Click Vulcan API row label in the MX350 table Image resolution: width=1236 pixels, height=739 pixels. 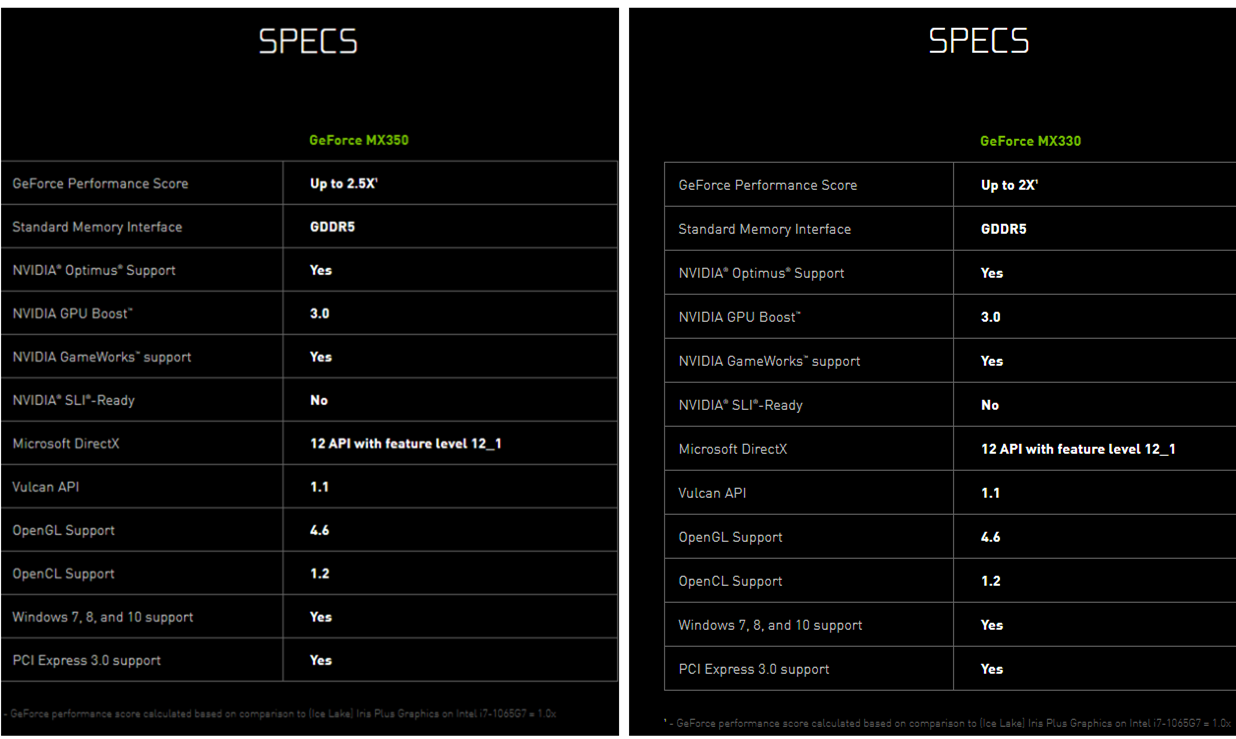(x=45, y=487)
